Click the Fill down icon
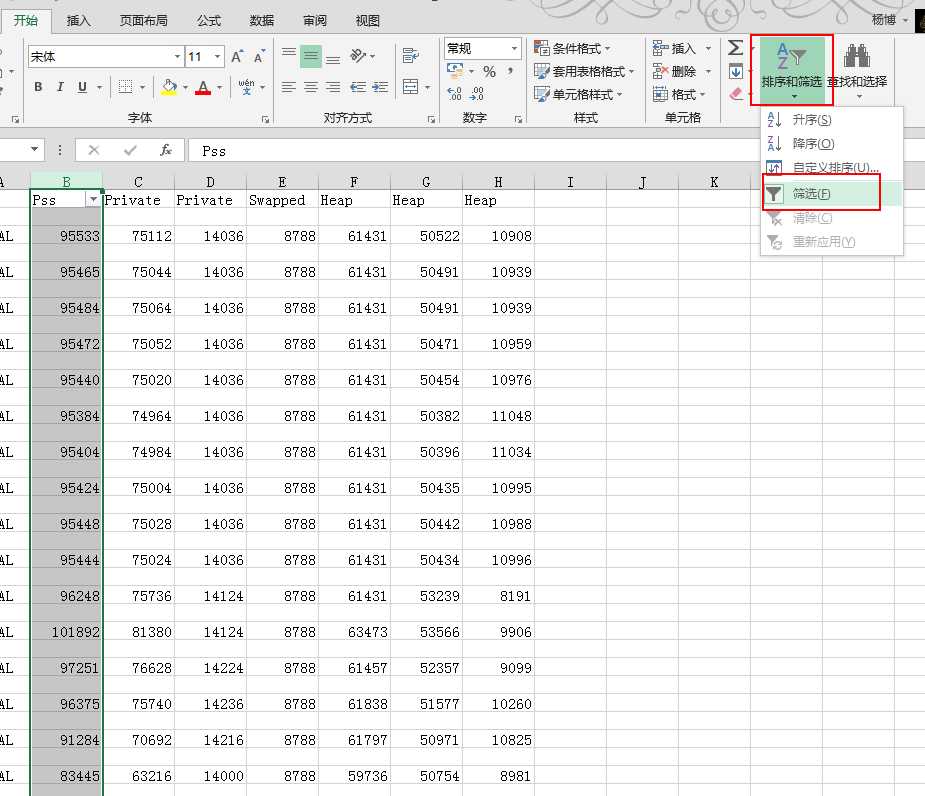This screenshot has height=796, width=925. pos(736,72)
